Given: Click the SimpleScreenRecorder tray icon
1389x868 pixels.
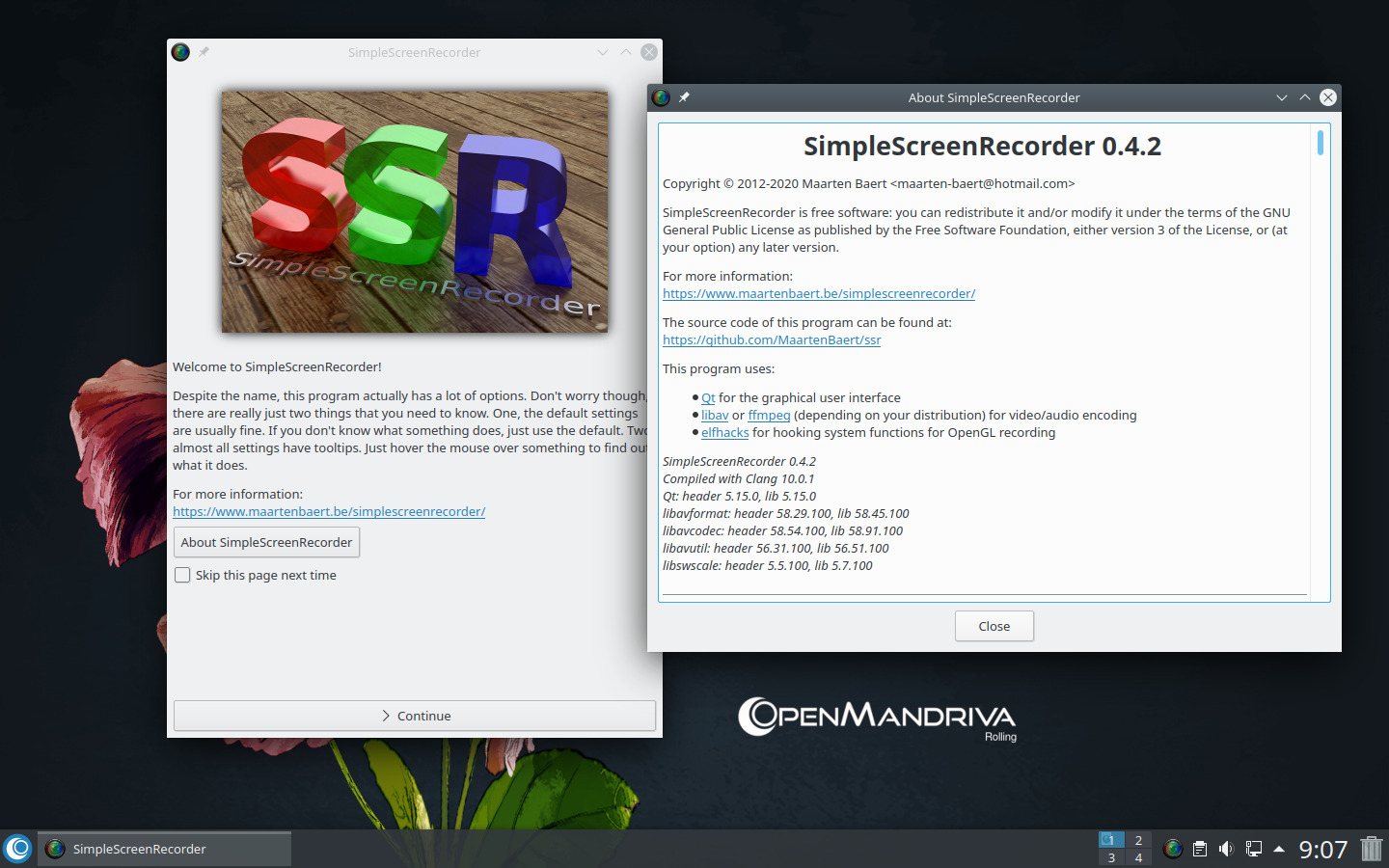Looking at the screenshot, I should [1173, 849].
